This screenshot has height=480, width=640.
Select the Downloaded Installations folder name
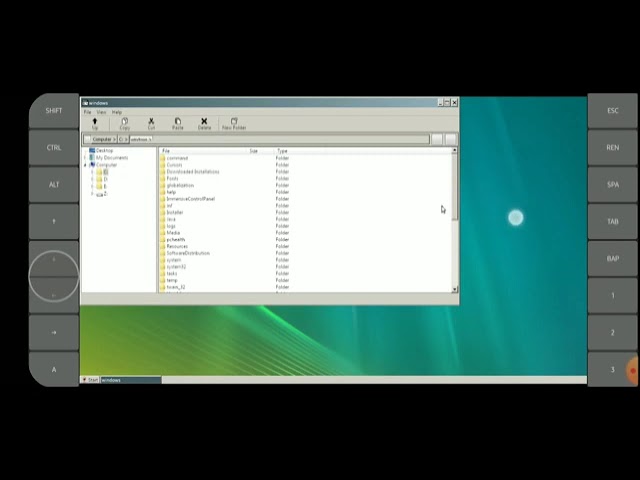[x=193, y=171]
